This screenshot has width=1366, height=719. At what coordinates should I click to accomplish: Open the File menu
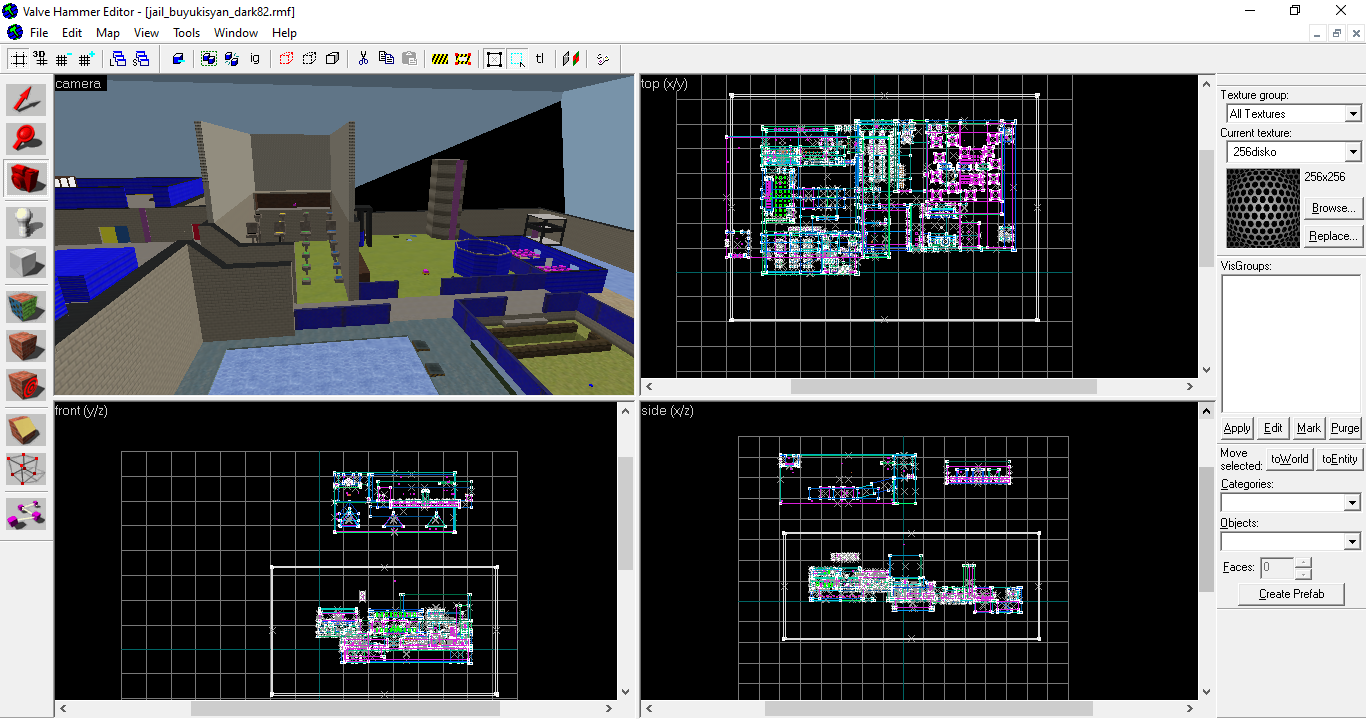coord(39,33)
